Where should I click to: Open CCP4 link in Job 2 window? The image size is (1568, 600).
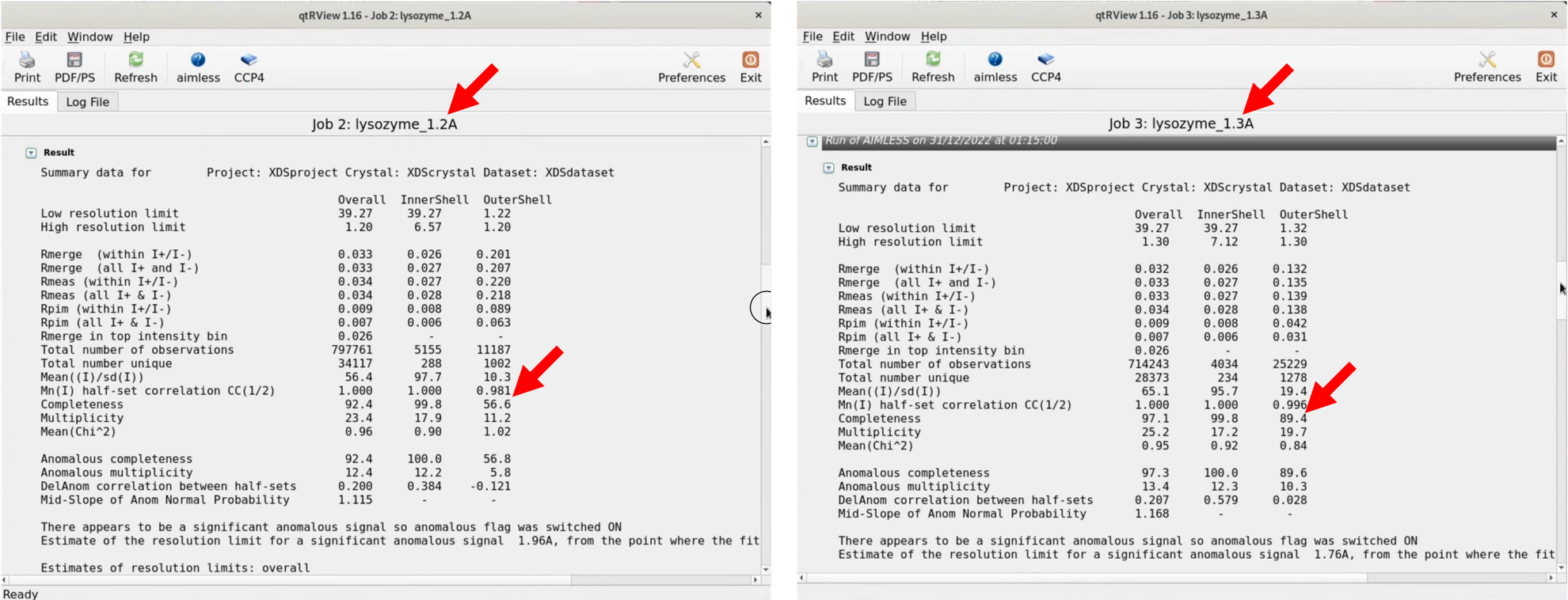[x=249, y=67]
